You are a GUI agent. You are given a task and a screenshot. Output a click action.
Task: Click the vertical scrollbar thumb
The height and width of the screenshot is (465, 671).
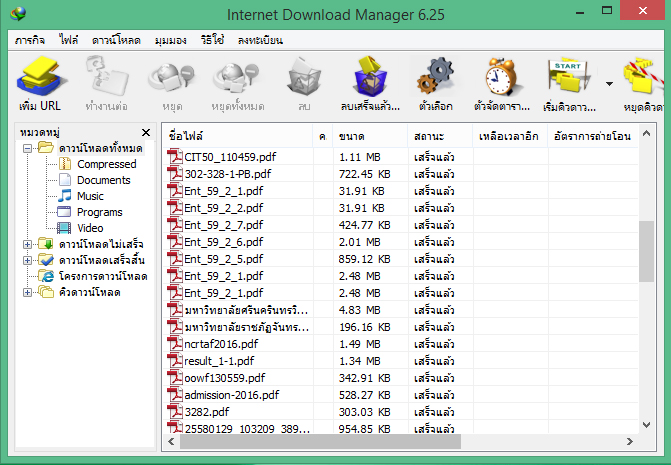coord(647,251)
